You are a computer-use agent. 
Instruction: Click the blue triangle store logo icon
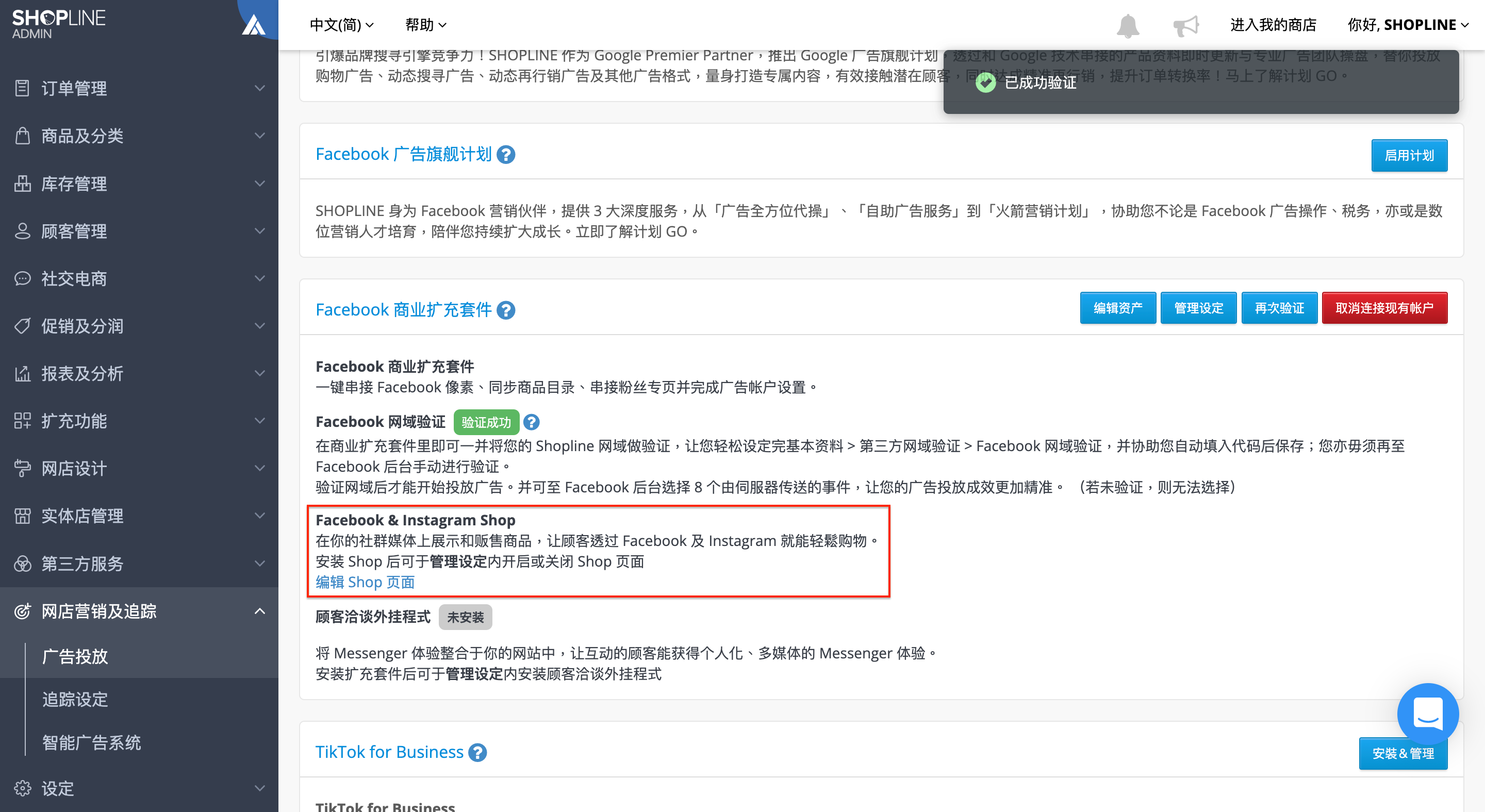pyautogui.click(x=254, y=24)
